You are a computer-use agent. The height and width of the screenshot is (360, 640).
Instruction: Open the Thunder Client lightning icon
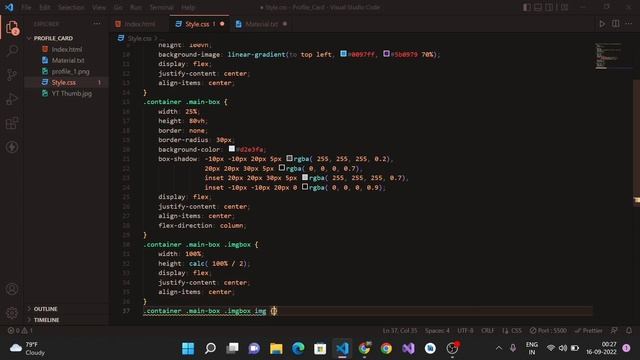pyautogui.click(x=12, y=147)
